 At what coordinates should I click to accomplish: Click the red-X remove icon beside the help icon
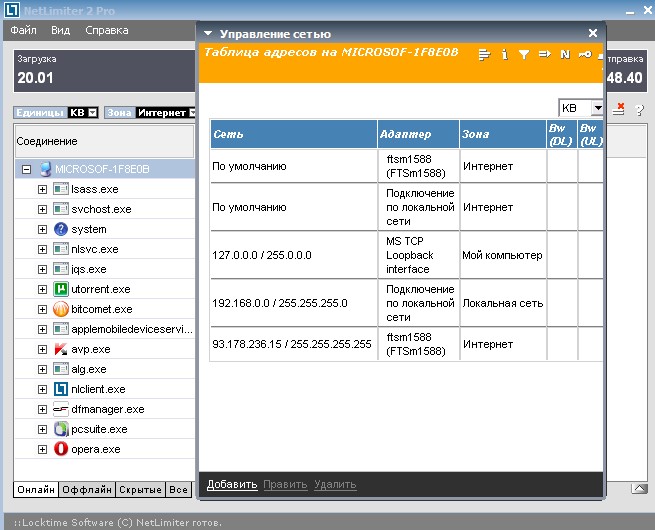(x=619, y=109)
